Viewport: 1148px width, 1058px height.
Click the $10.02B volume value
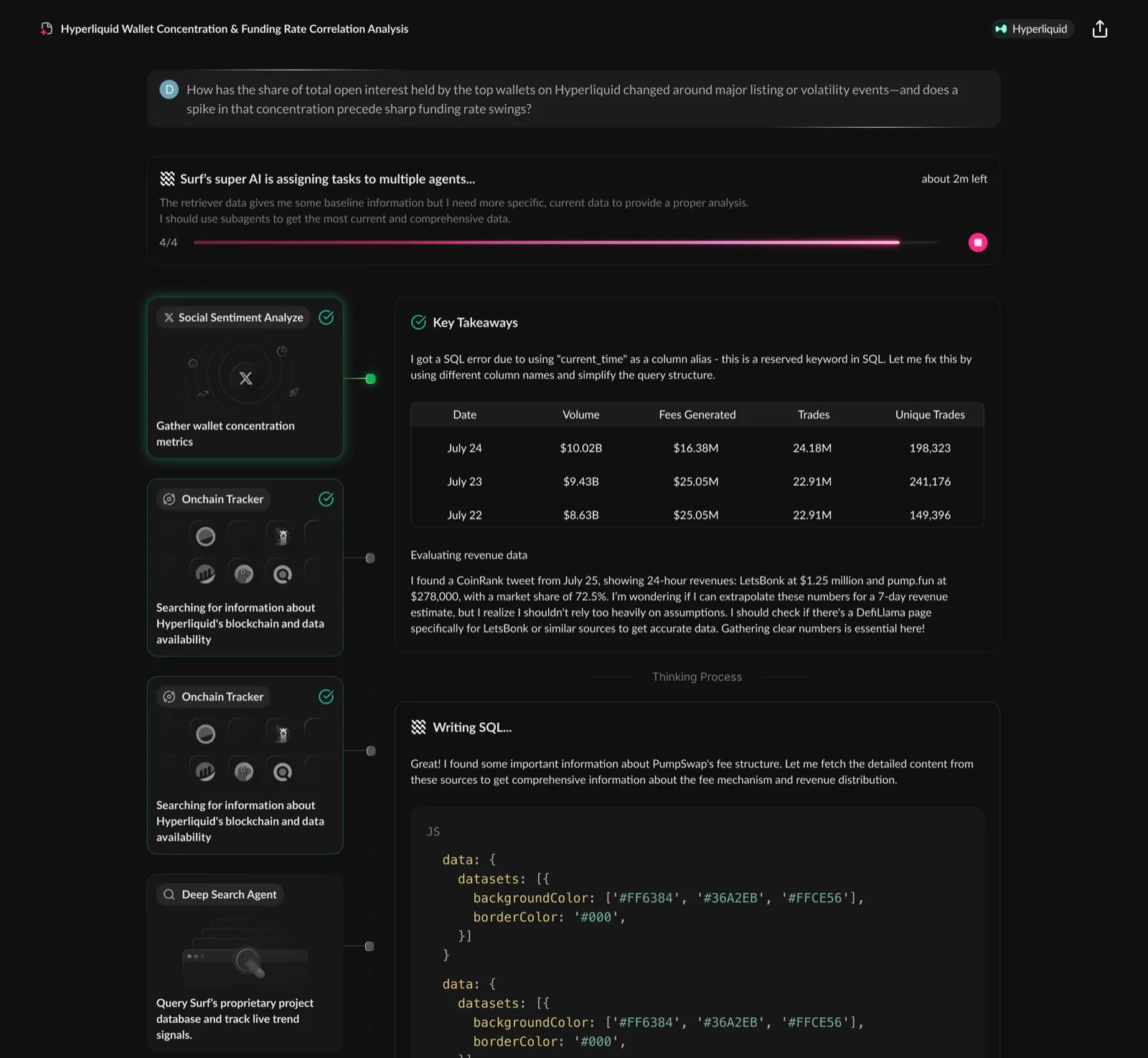pos(581,448)
